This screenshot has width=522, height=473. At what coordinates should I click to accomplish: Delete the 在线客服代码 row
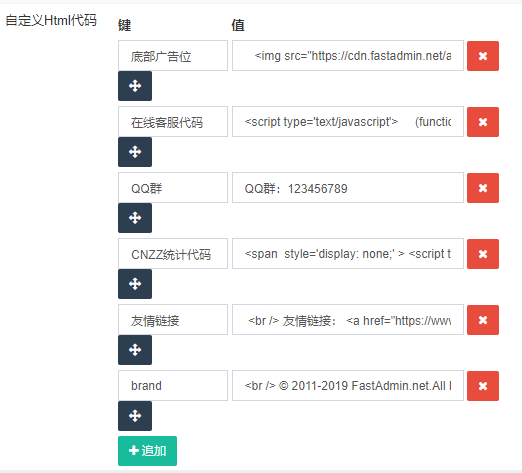click(483, 122)
